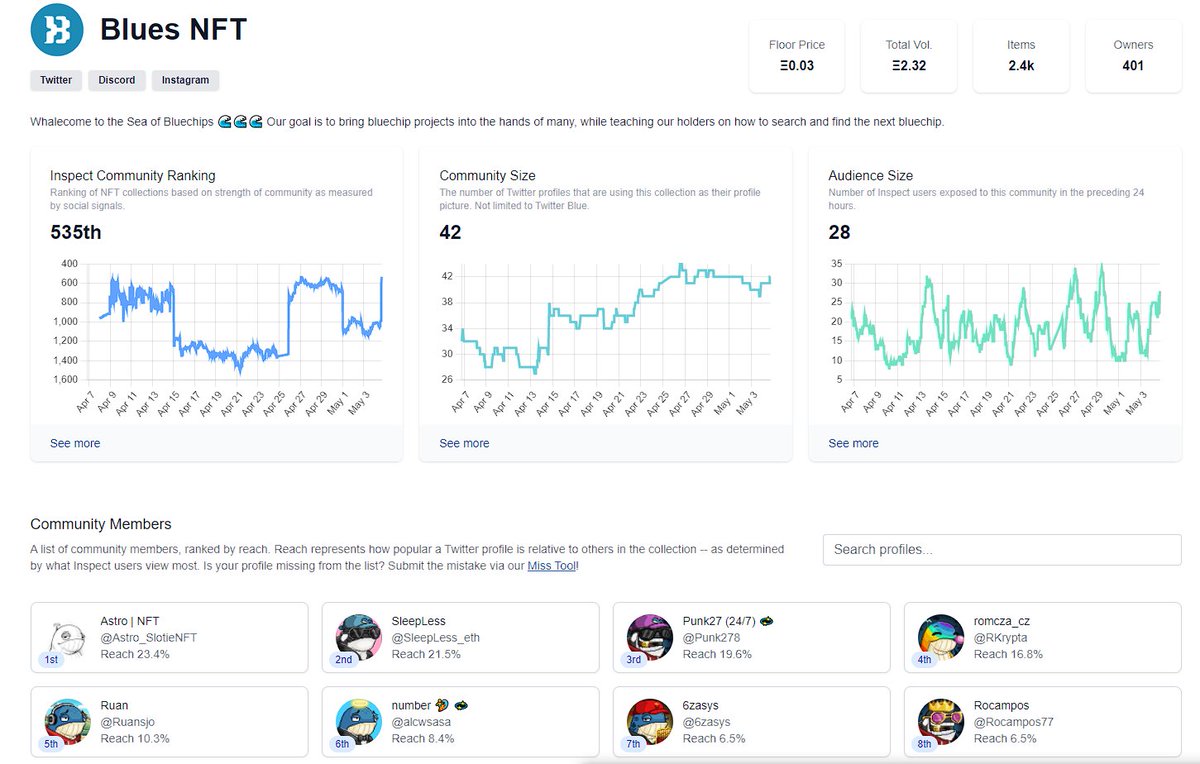This screenshot has width=1200, height=764.
Task: Click romcza_cz profile avatar
Action: [x=940, y=636]
